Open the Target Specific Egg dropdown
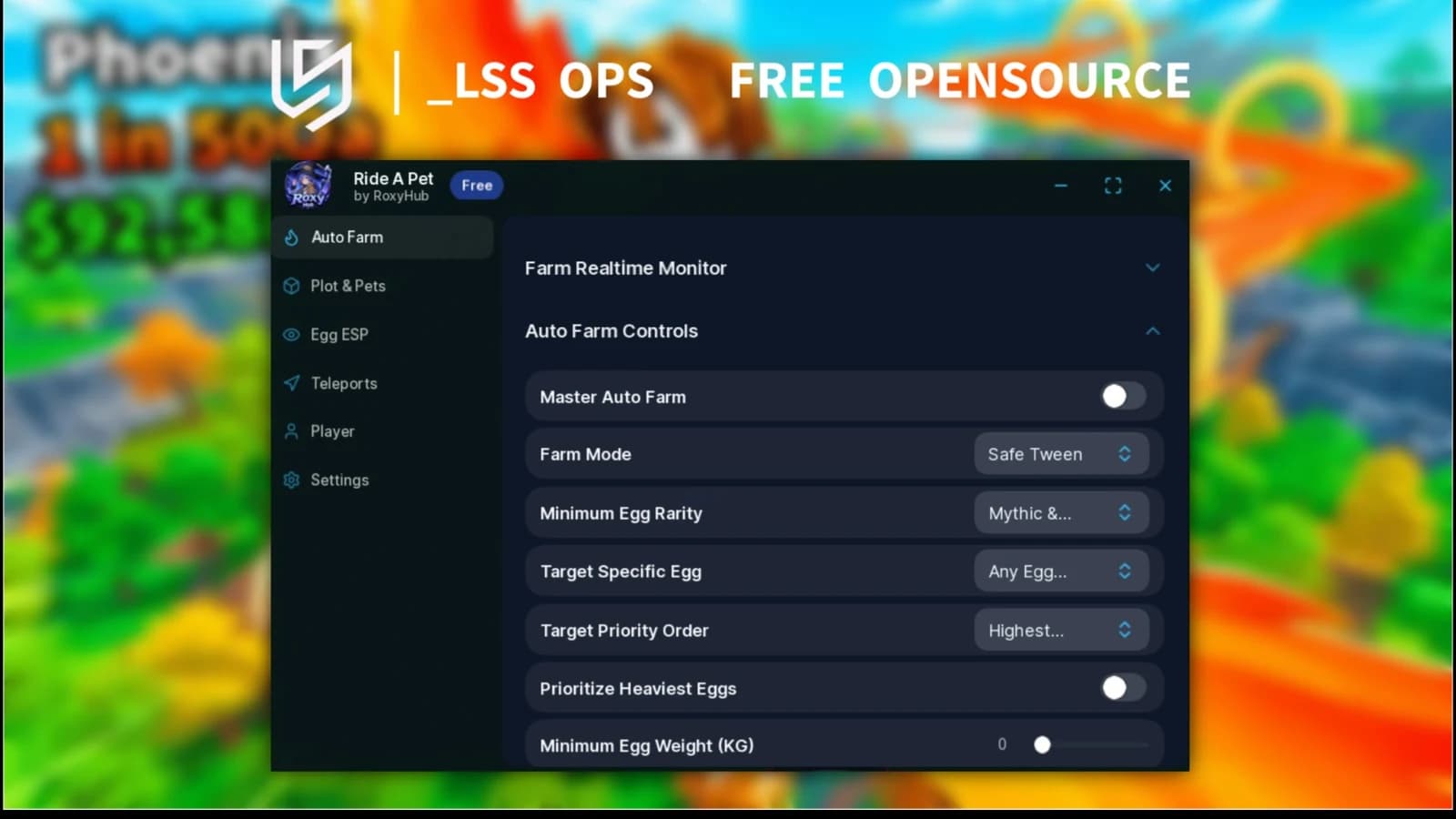 (x=1061, y=571)
